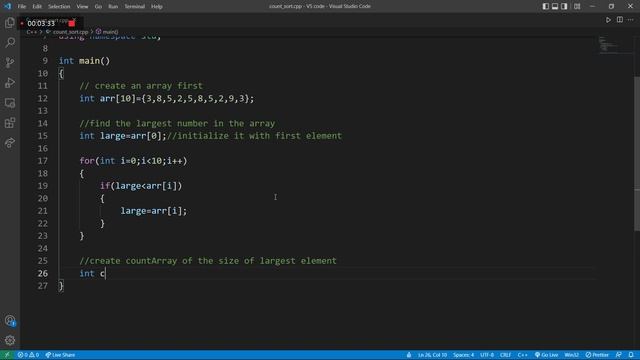Open the Run and Debug view
640x360 pixels.
[x=10, y=82]
